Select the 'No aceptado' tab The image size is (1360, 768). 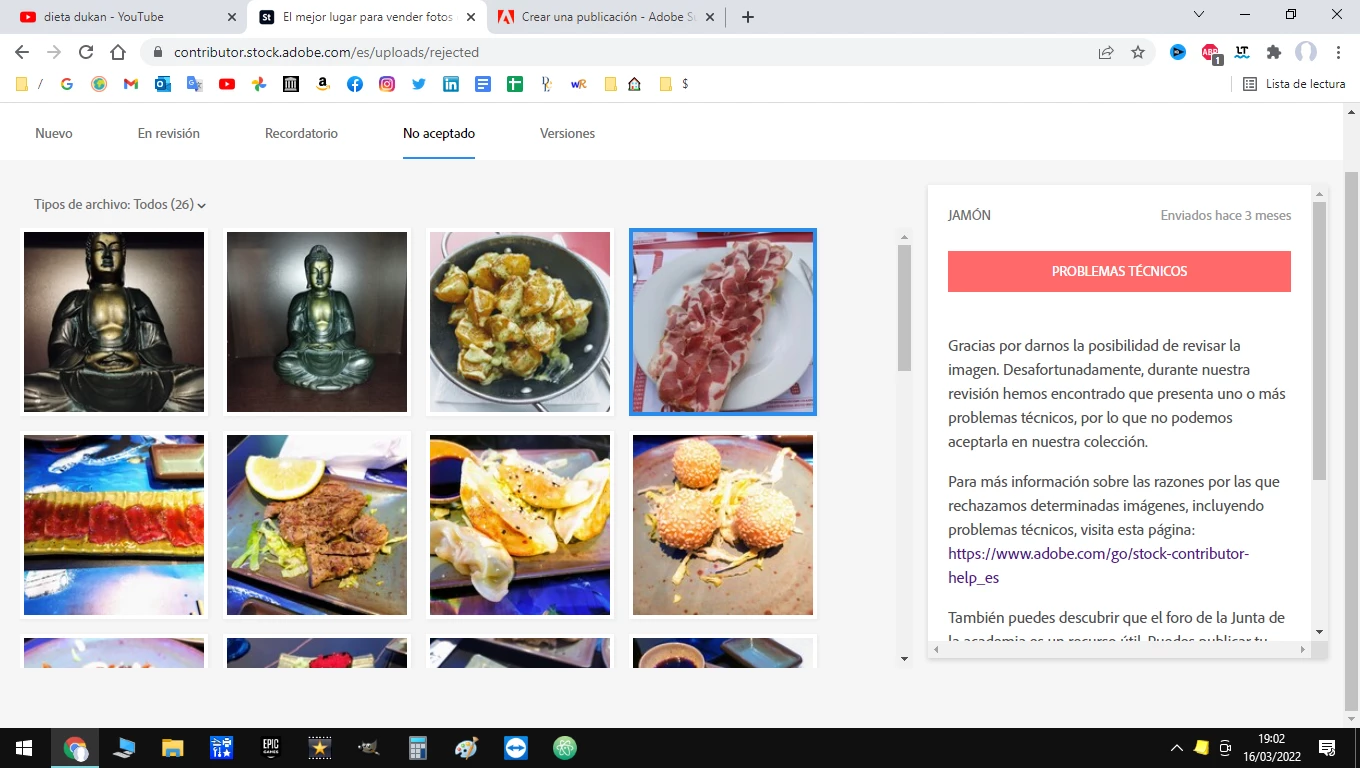pos(439,133)
